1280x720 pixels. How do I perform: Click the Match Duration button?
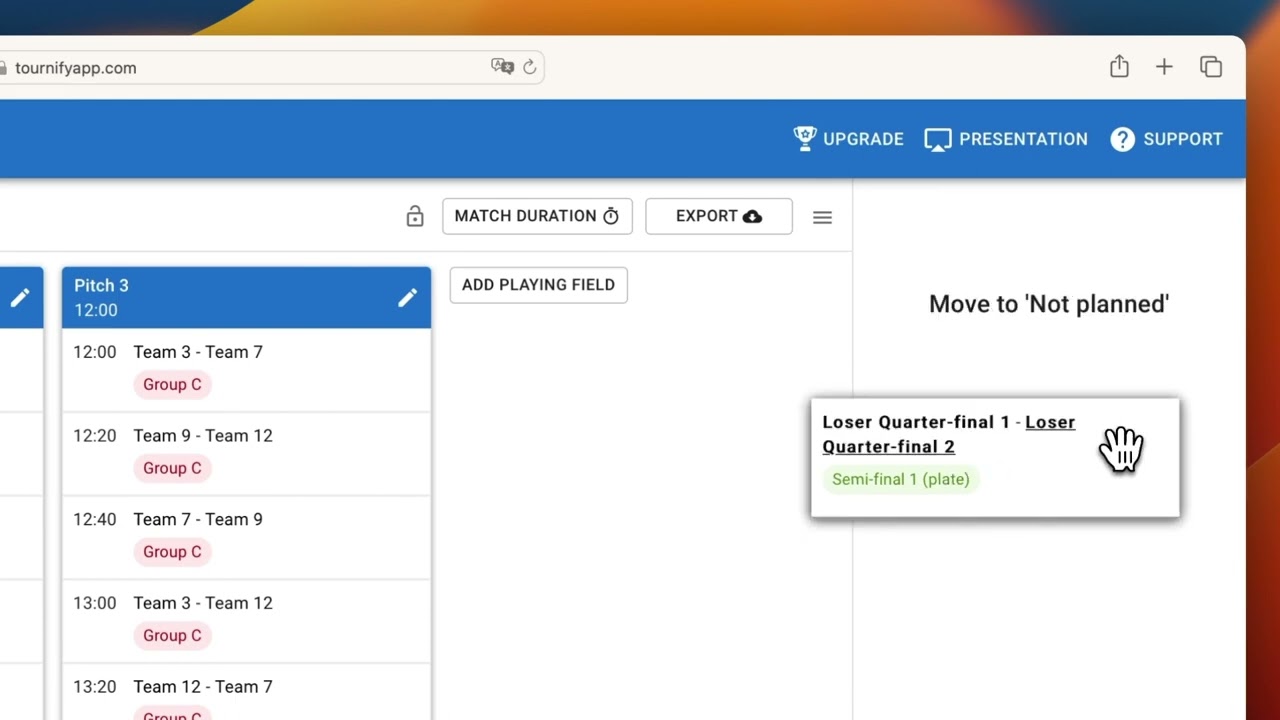[537, 216]
